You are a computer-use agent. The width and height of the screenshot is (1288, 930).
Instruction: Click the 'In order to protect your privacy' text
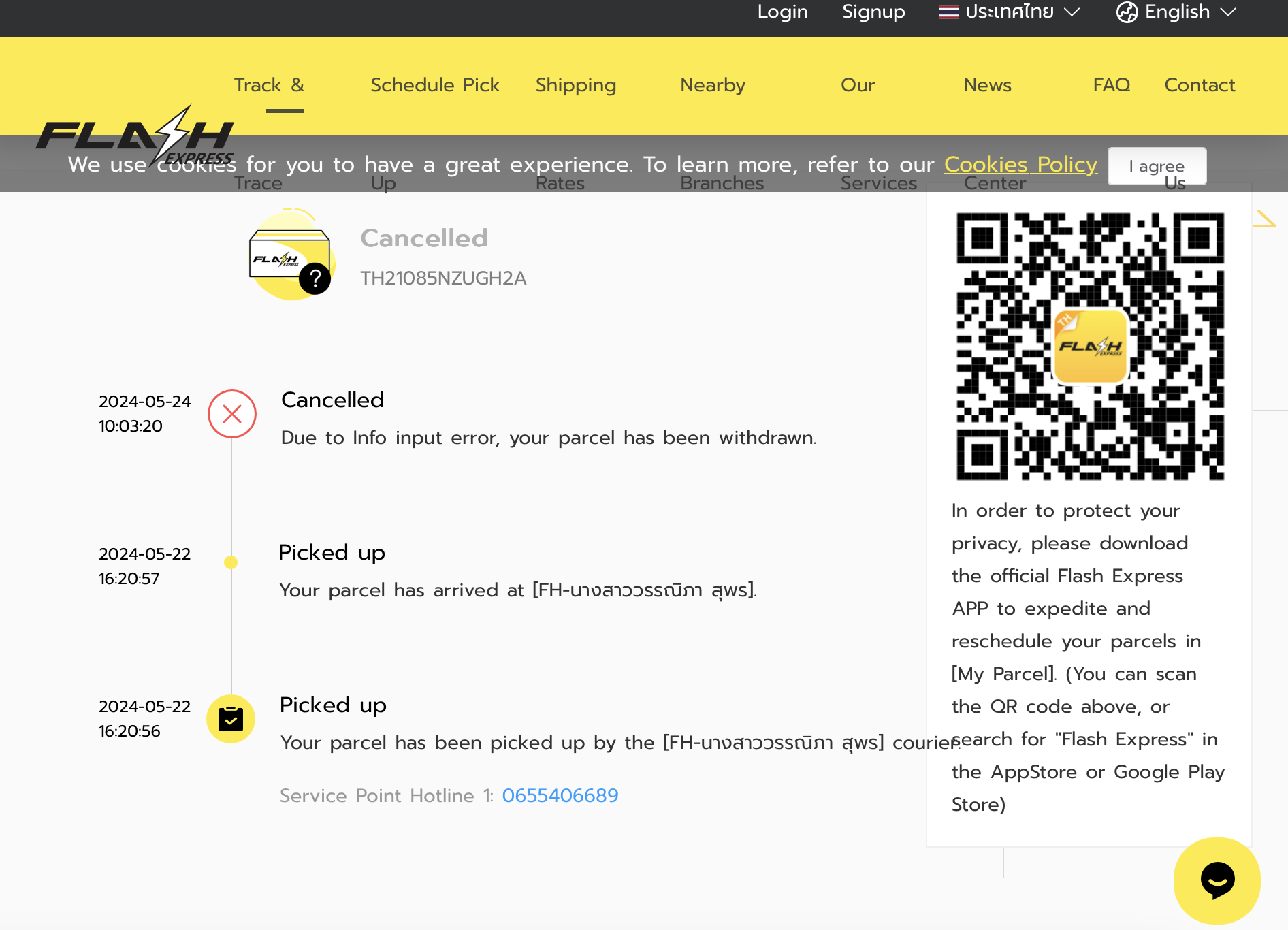click(1088, 658)
